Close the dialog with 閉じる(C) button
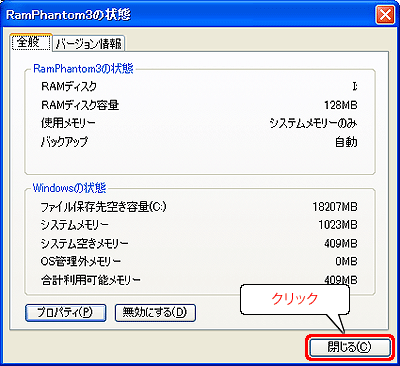 349,347
